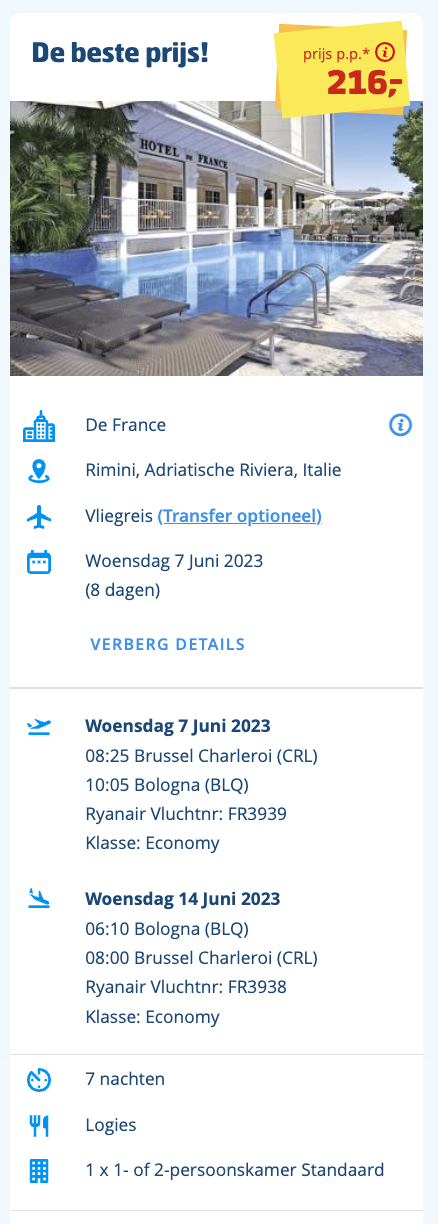
Task: Click the departing flight icon for 7 Juni
Action: 39,727
